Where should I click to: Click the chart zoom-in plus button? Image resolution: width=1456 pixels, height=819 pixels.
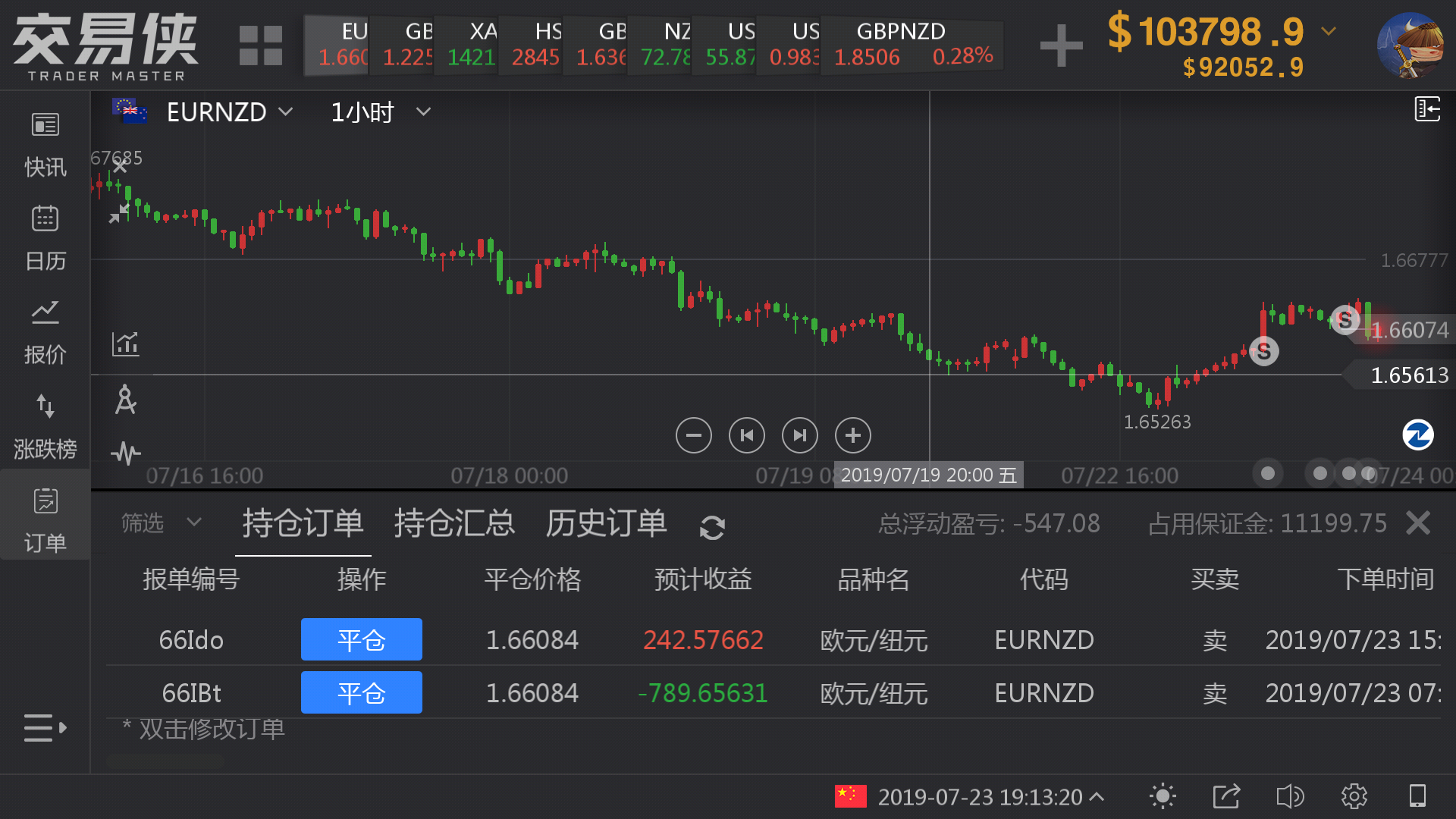[852, 435]
